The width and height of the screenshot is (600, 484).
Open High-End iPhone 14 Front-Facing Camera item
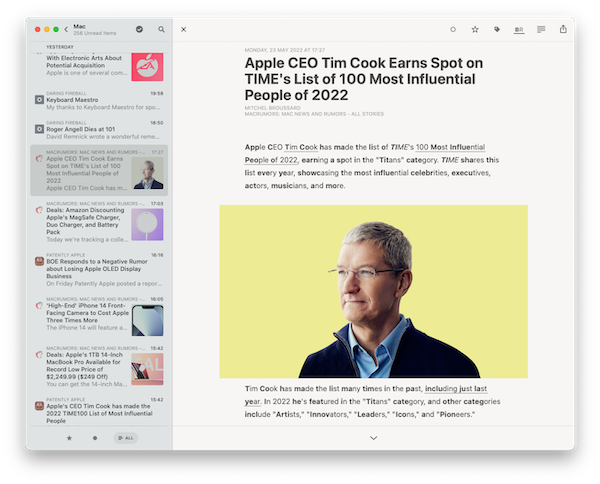click(99, 314)
